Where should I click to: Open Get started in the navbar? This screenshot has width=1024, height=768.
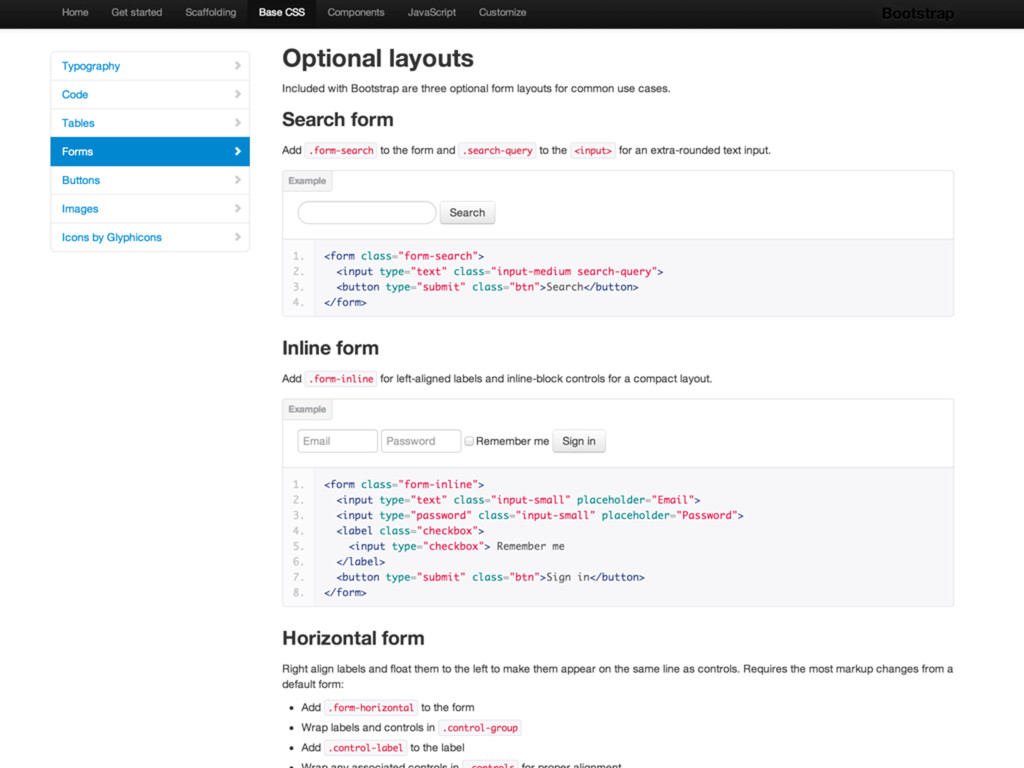coord(137,13)
